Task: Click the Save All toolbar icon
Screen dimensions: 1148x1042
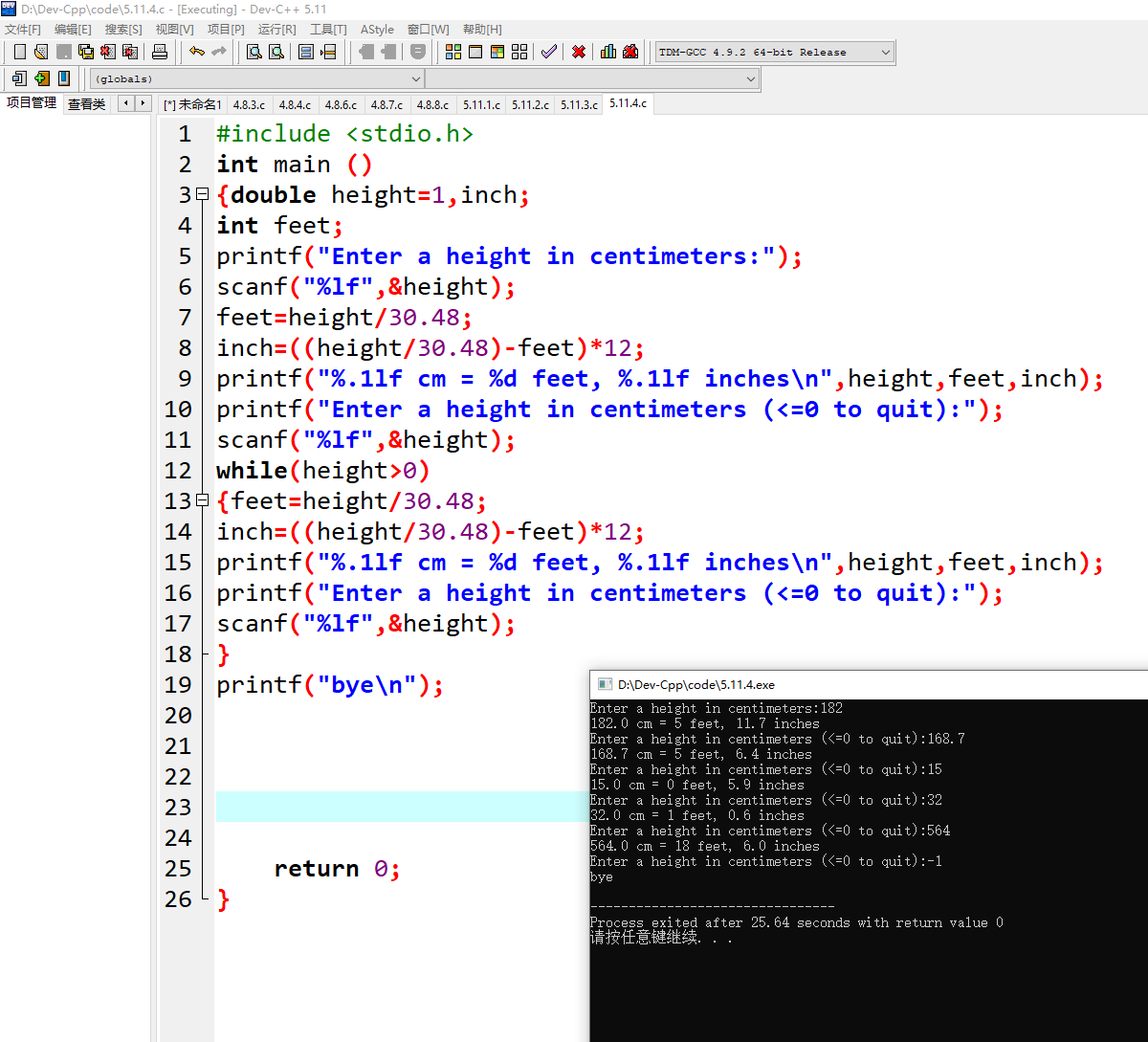Action: pos(85,52)
